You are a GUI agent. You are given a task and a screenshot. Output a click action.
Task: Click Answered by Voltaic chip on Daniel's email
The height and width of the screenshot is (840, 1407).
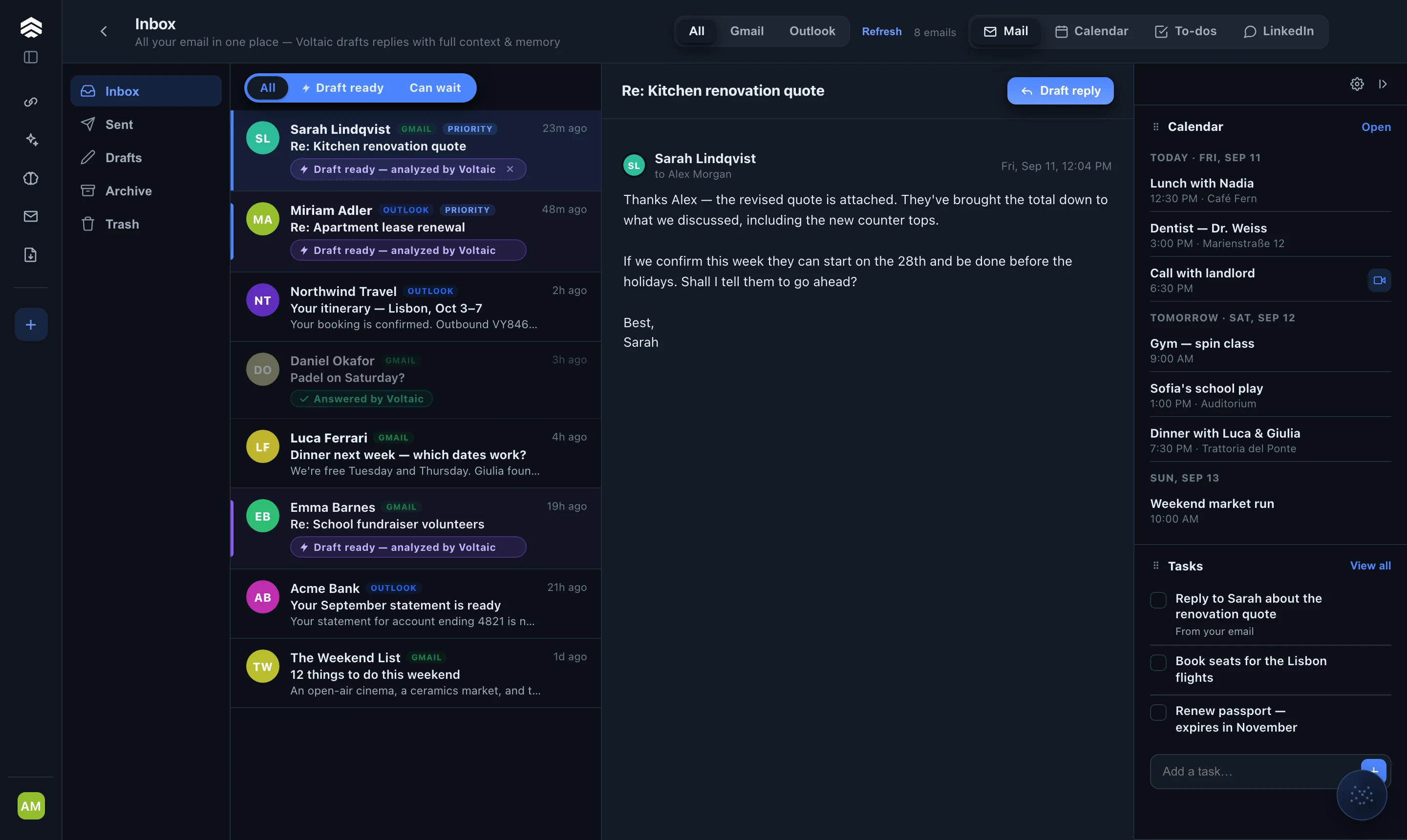pos(361,399)
